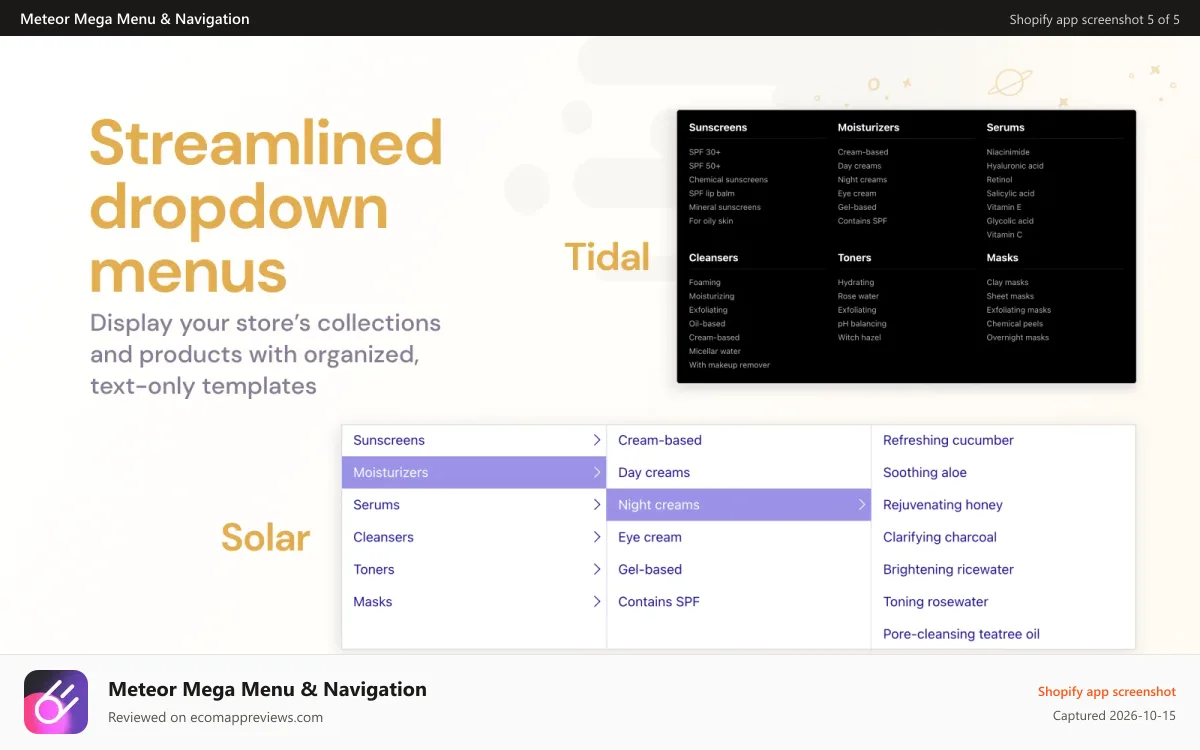
Task: Select Cream-based in Solar second column
Action: (x=660, y=440)
